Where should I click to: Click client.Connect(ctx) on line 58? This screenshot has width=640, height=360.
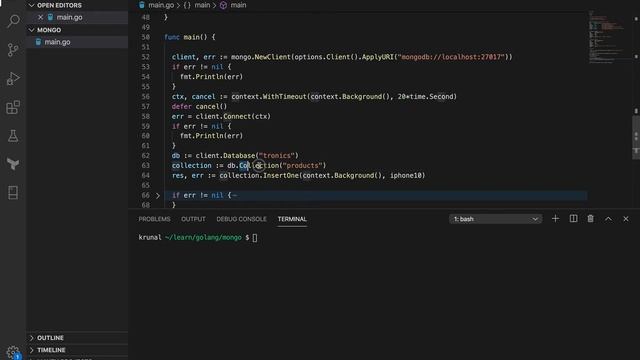point(233,116)
